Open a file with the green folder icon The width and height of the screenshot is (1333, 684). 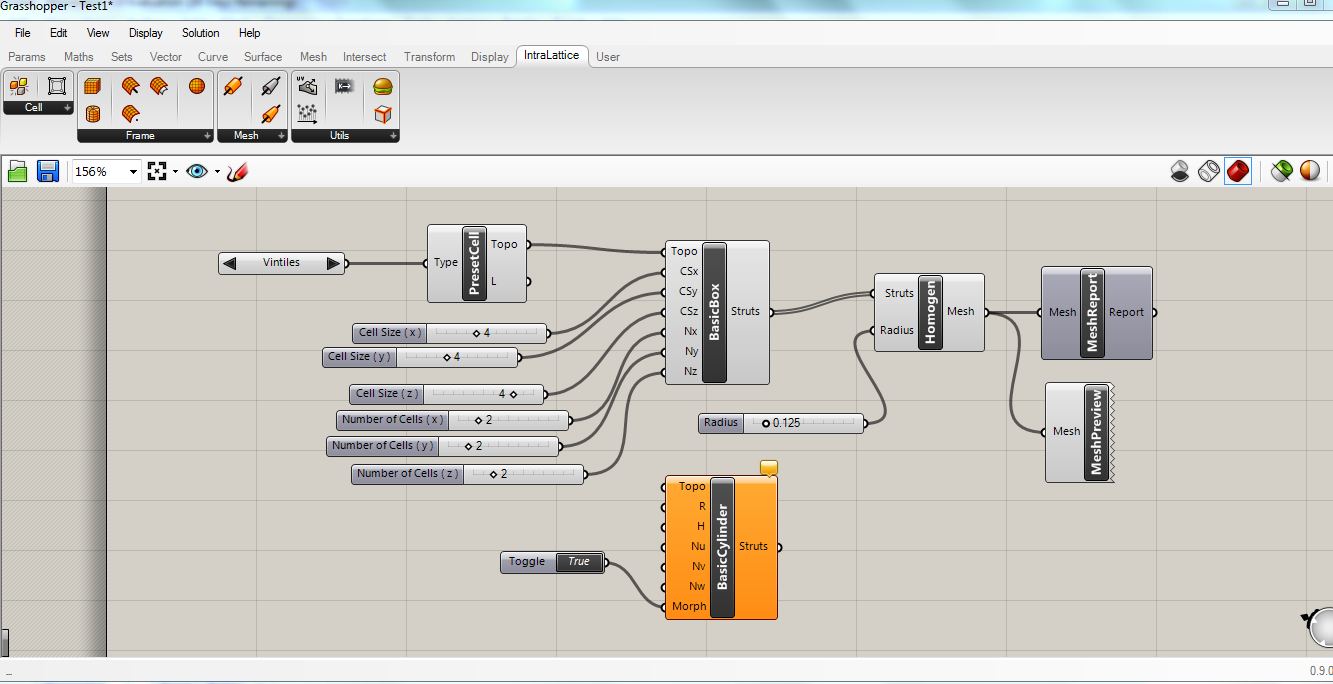pos(18,172)
